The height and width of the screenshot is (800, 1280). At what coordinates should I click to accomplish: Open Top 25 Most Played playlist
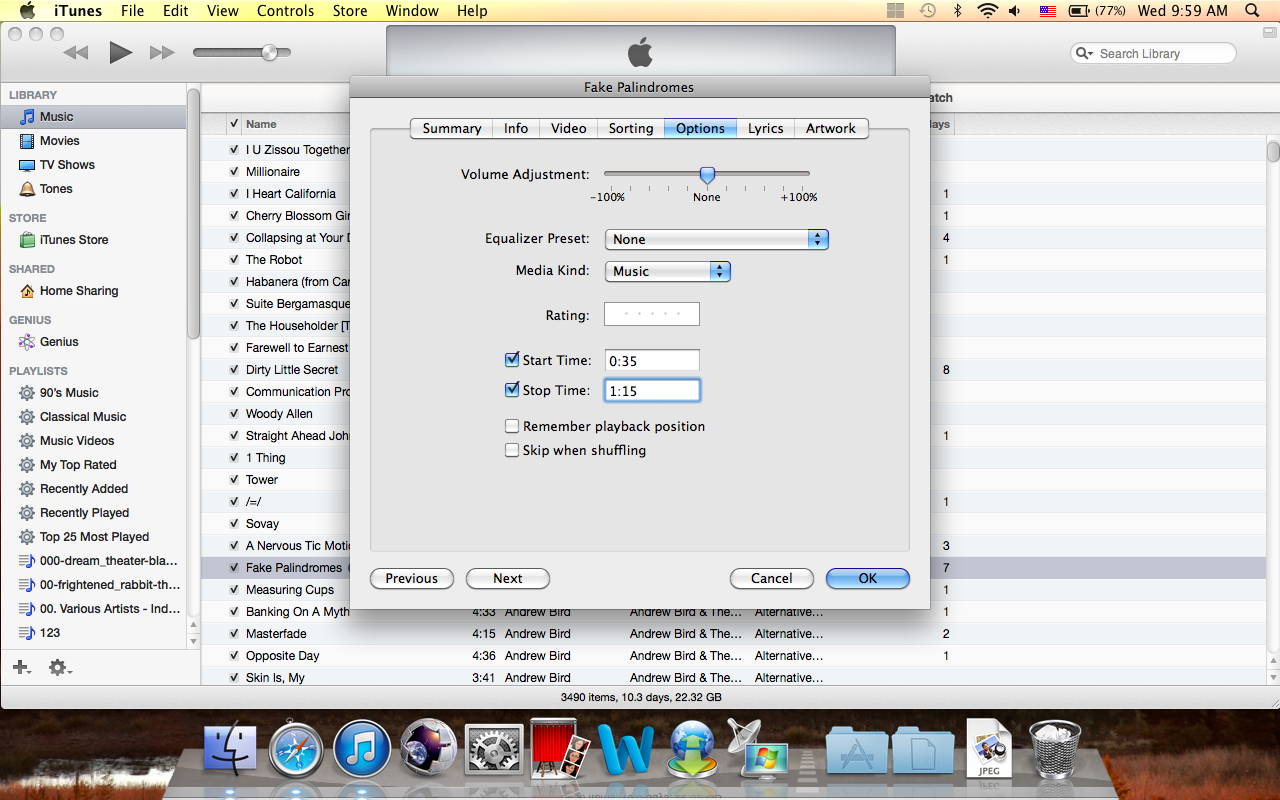(93, 537)
